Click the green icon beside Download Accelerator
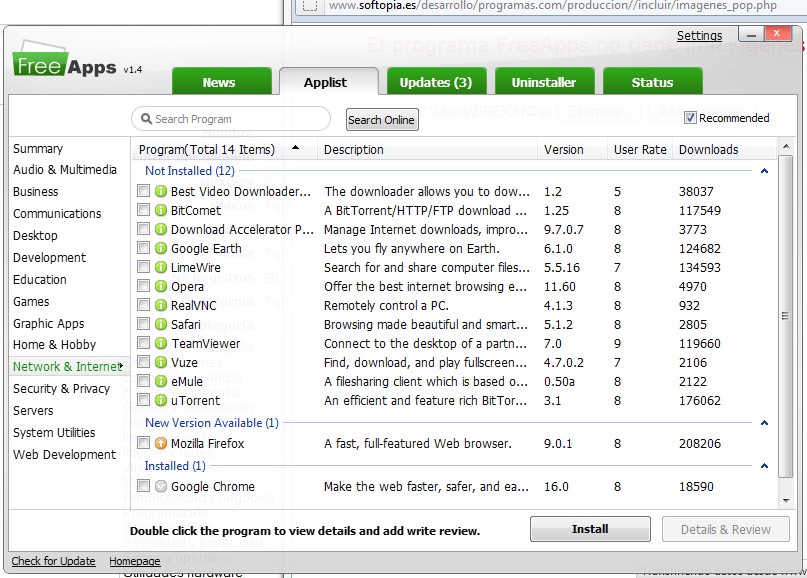The image size is (807, 578). 161,229
